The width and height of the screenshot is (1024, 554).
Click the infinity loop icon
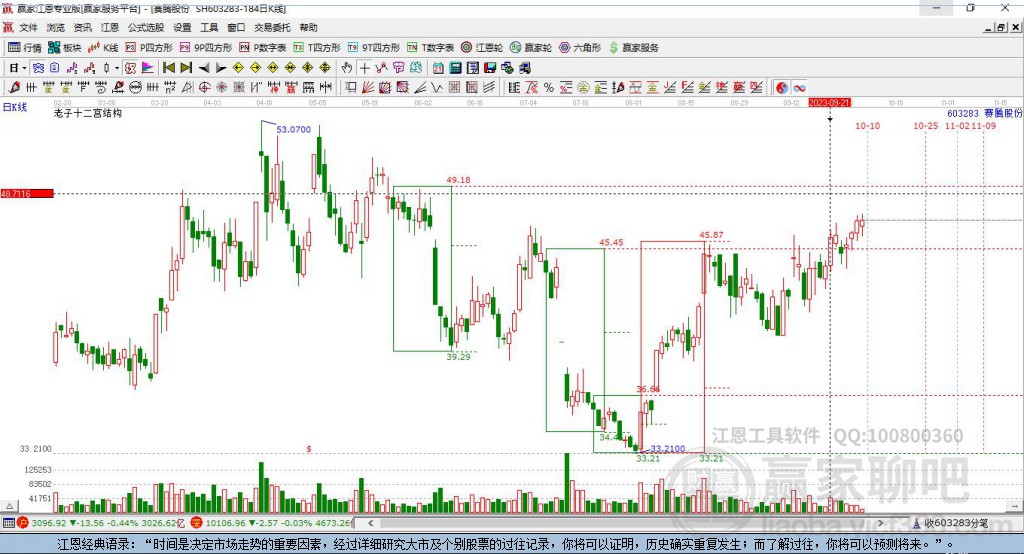tap(799, 88)
